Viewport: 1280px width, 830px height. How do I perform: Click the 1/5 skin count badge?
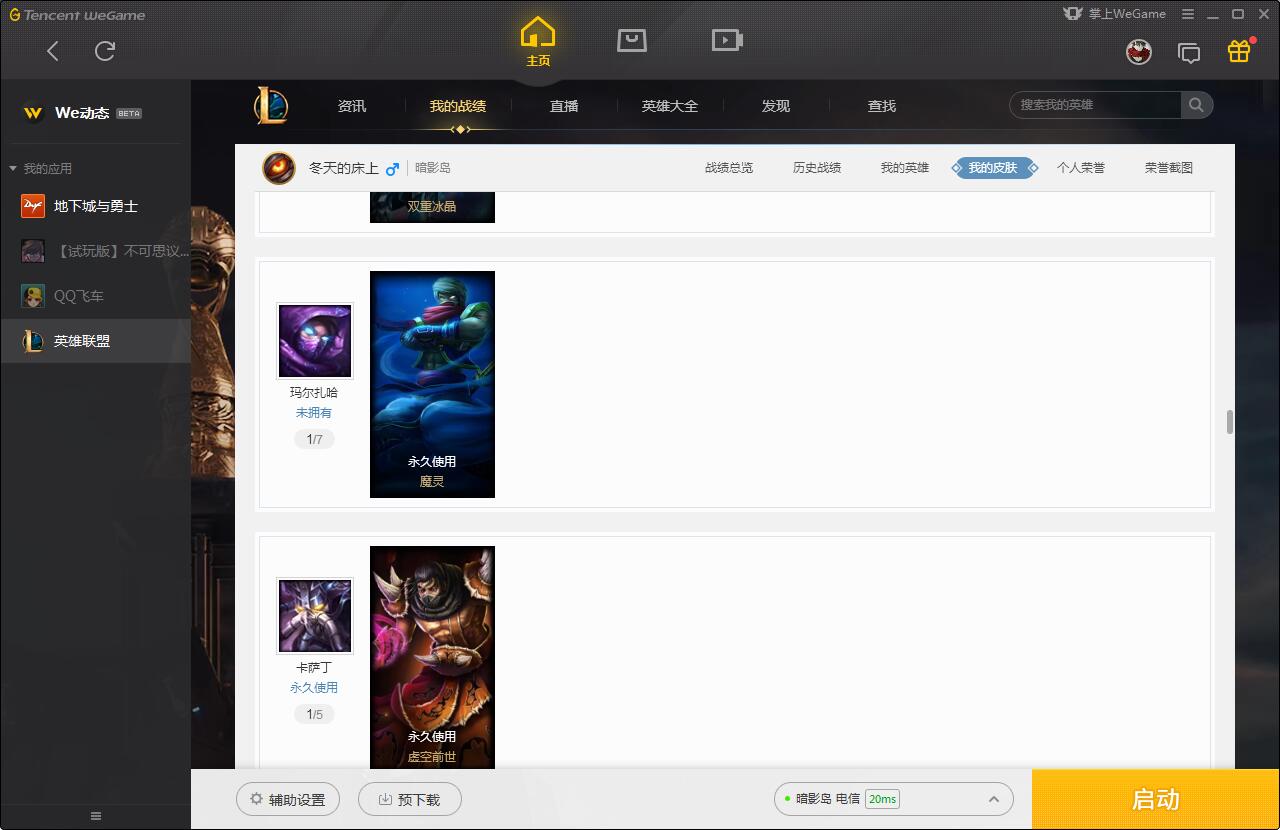point(314,714)
